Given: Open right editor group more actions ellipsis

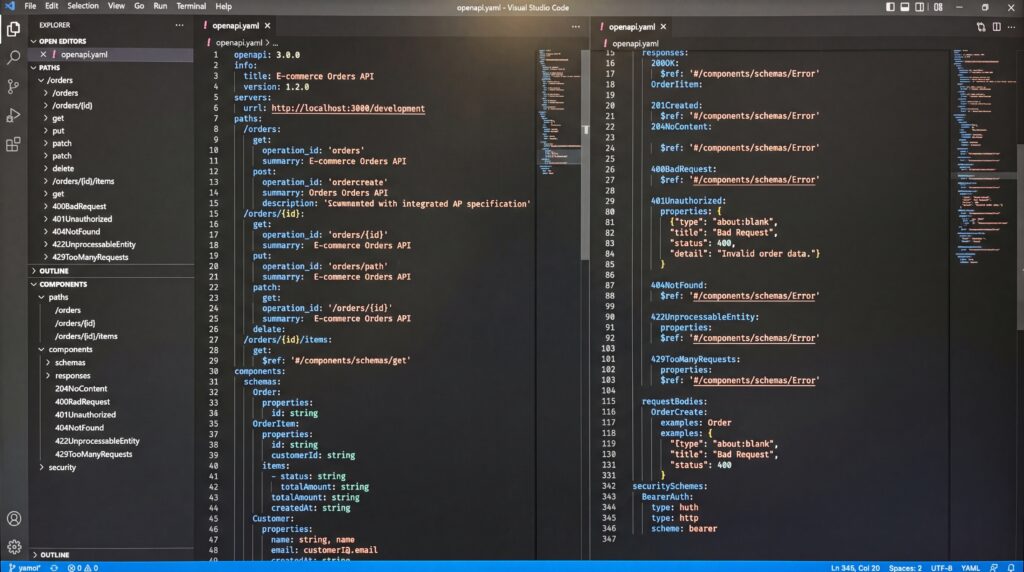Looking at the screenshot, I should [1012, 27].
